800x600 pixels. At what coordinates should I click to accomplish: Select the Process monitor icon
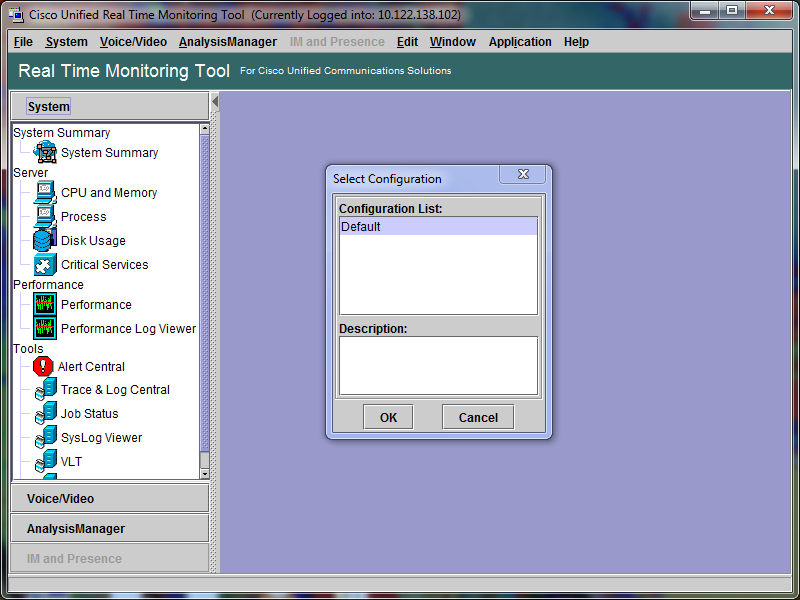pos(45,216)
